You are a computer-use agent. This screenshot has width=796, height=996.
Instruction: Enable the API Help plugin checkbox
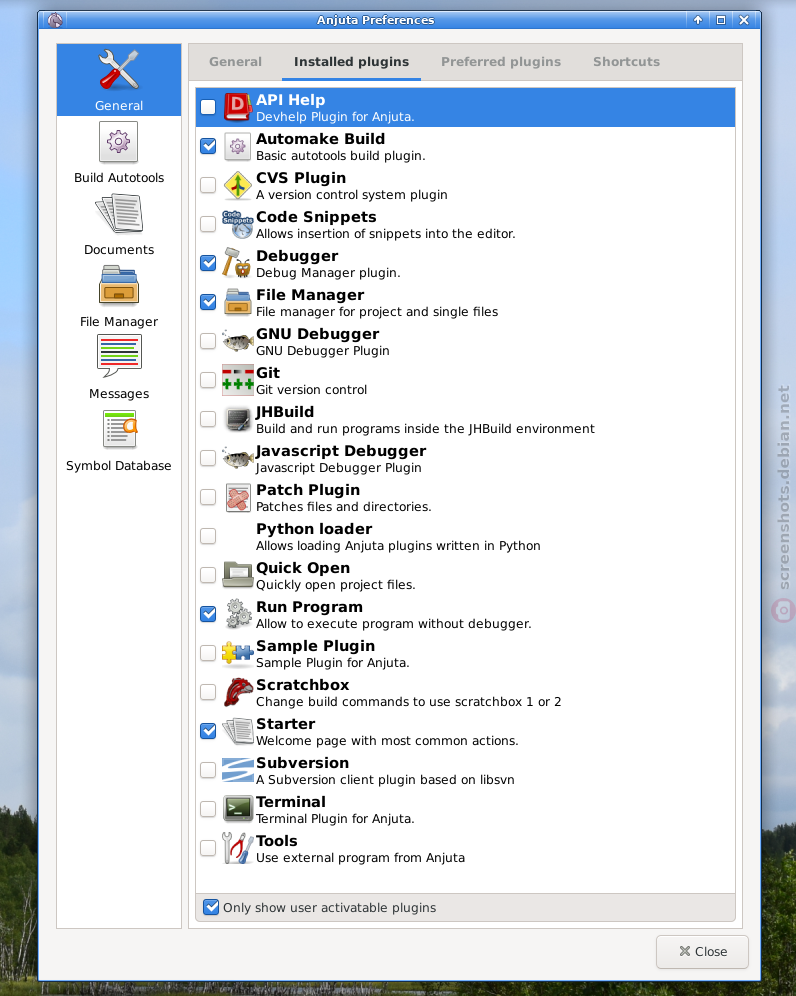pos(208,107)
